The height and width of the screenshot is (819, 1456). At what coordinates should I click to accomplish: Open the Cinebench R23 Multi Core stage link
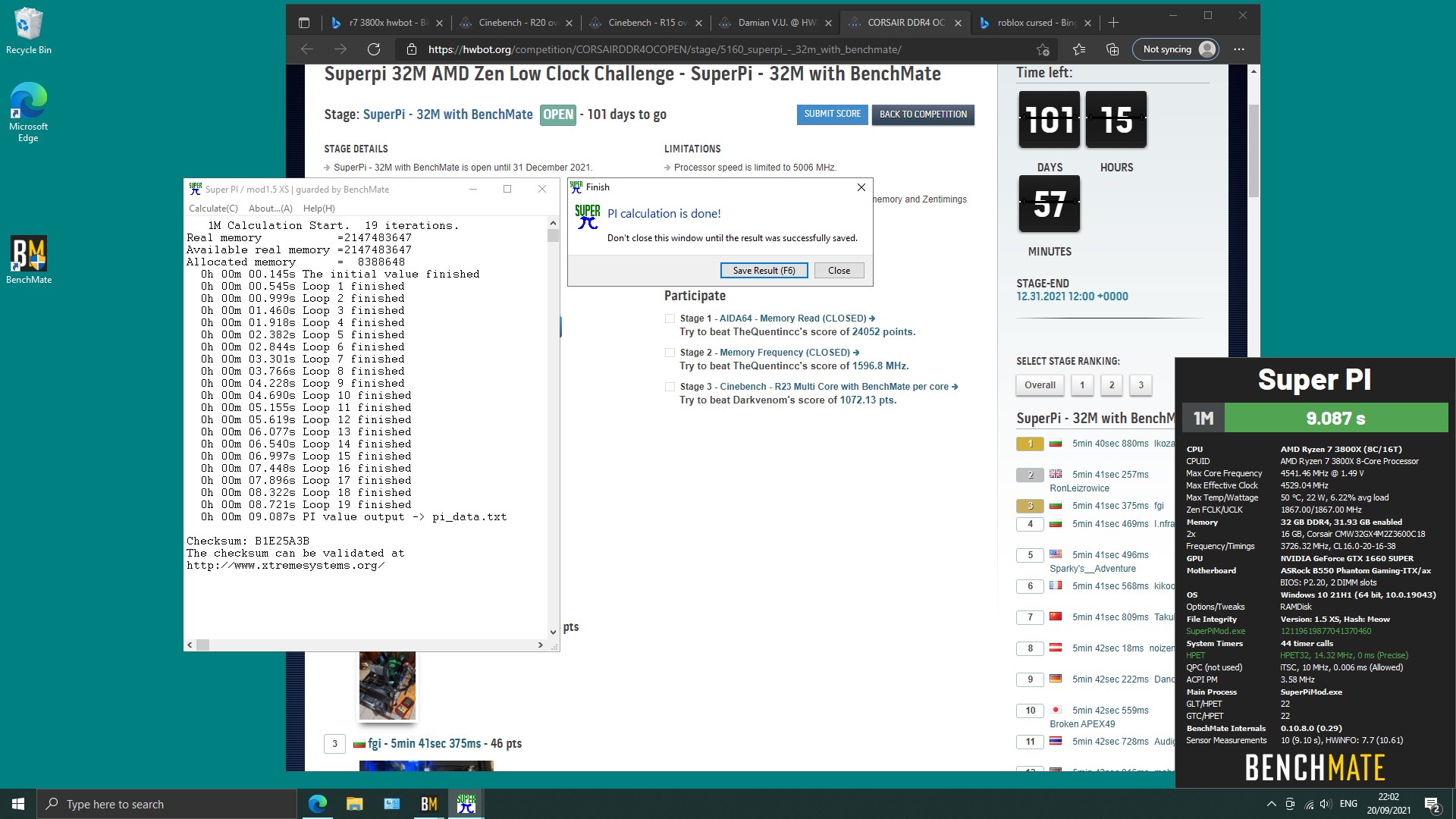[x=838, y=387]
